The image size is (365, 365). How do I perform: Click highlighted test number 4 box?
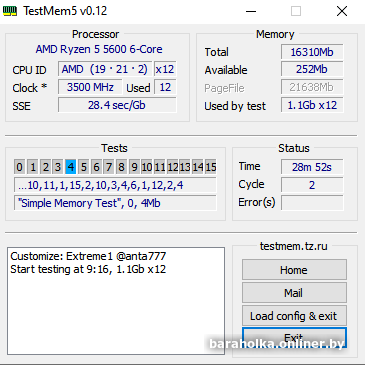click(x=71, y=167)
